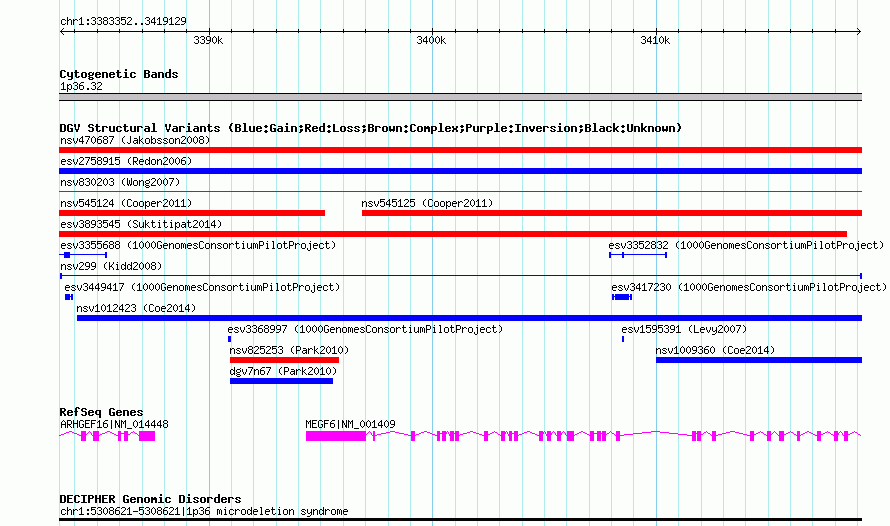This screenshot has width=890, height=526.
Task: Click the esv3417230 blue glyph
Action: [622, 297]
